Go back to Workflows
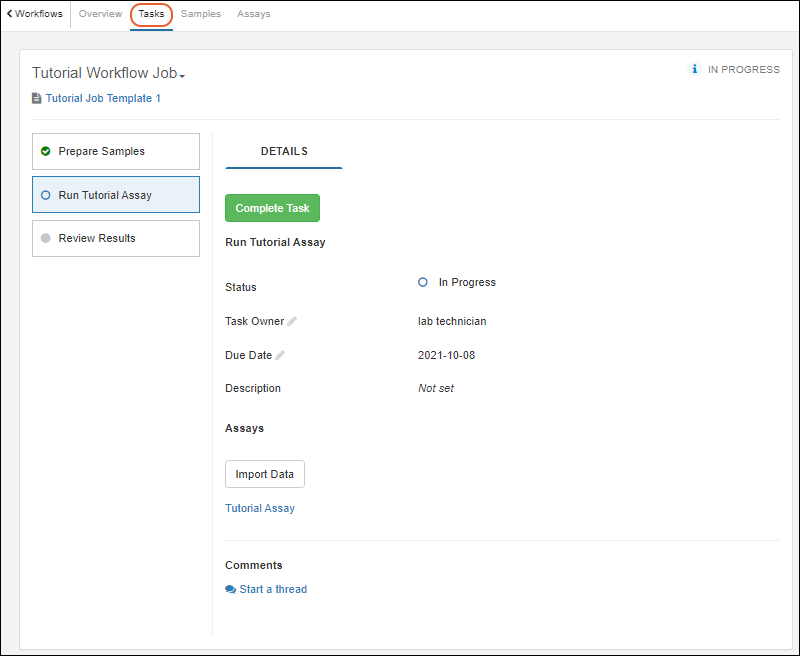 coord(34,14)
